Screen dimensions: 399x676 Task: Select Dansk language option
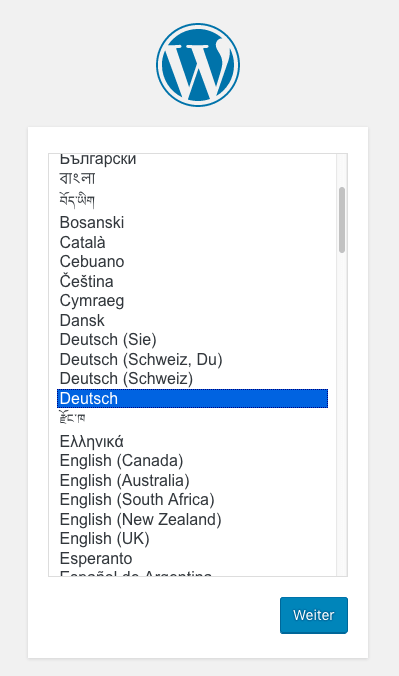pyautogui.click(x=192, y=320)
